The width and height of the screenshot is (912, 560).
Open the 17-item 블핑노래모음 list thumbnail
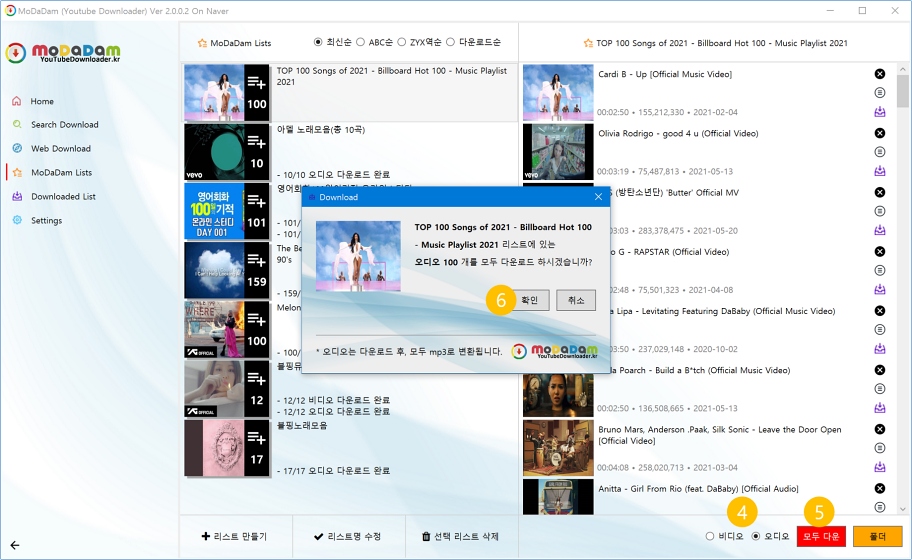point(227,448)
